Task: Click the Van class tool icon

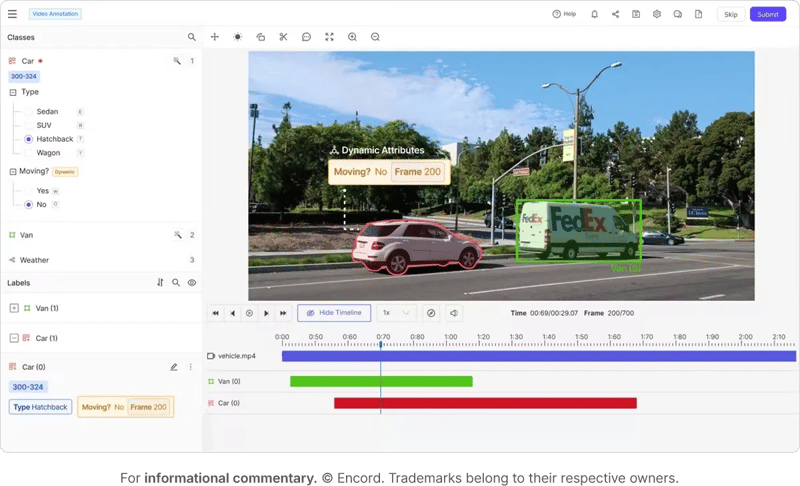Action: (x=178, y=235)
